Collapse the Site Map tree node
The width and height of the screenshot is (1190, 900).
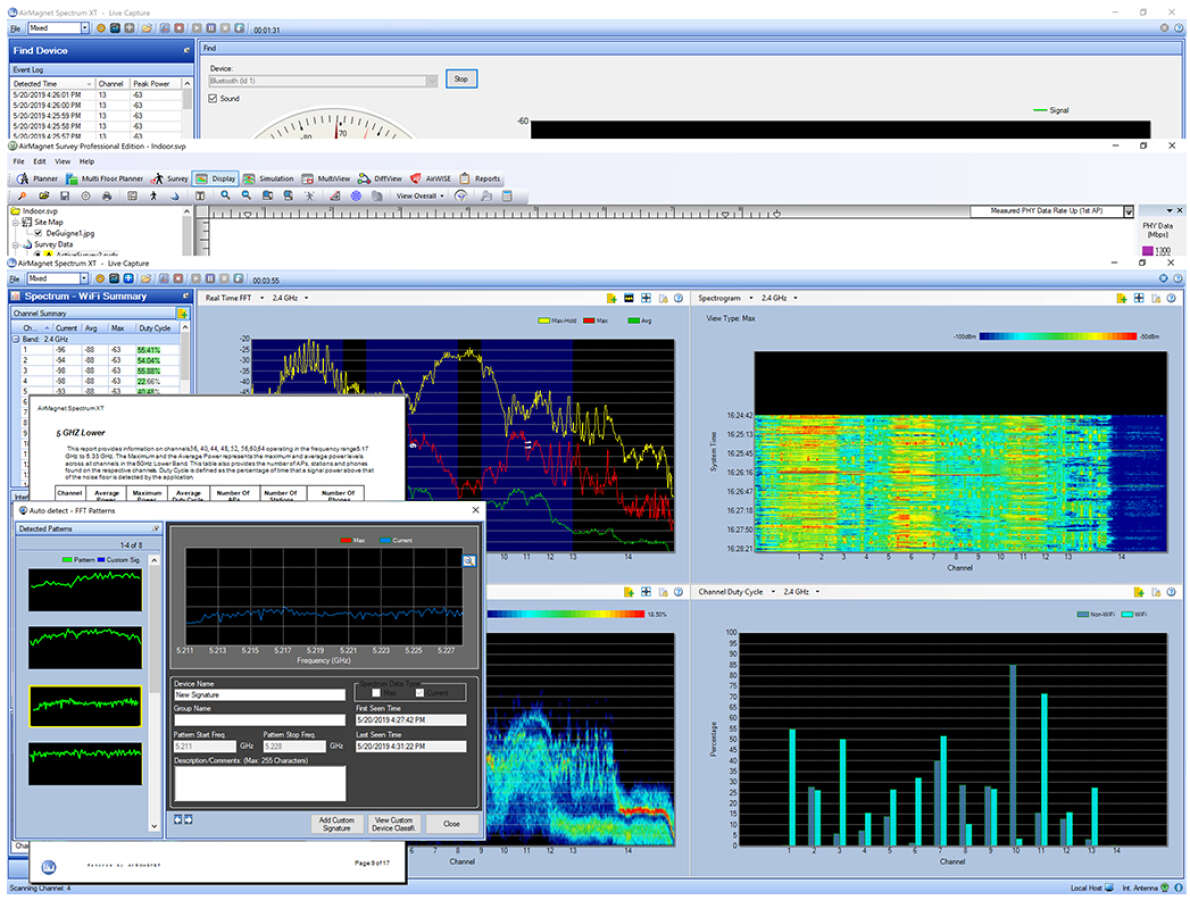point(16,222)
